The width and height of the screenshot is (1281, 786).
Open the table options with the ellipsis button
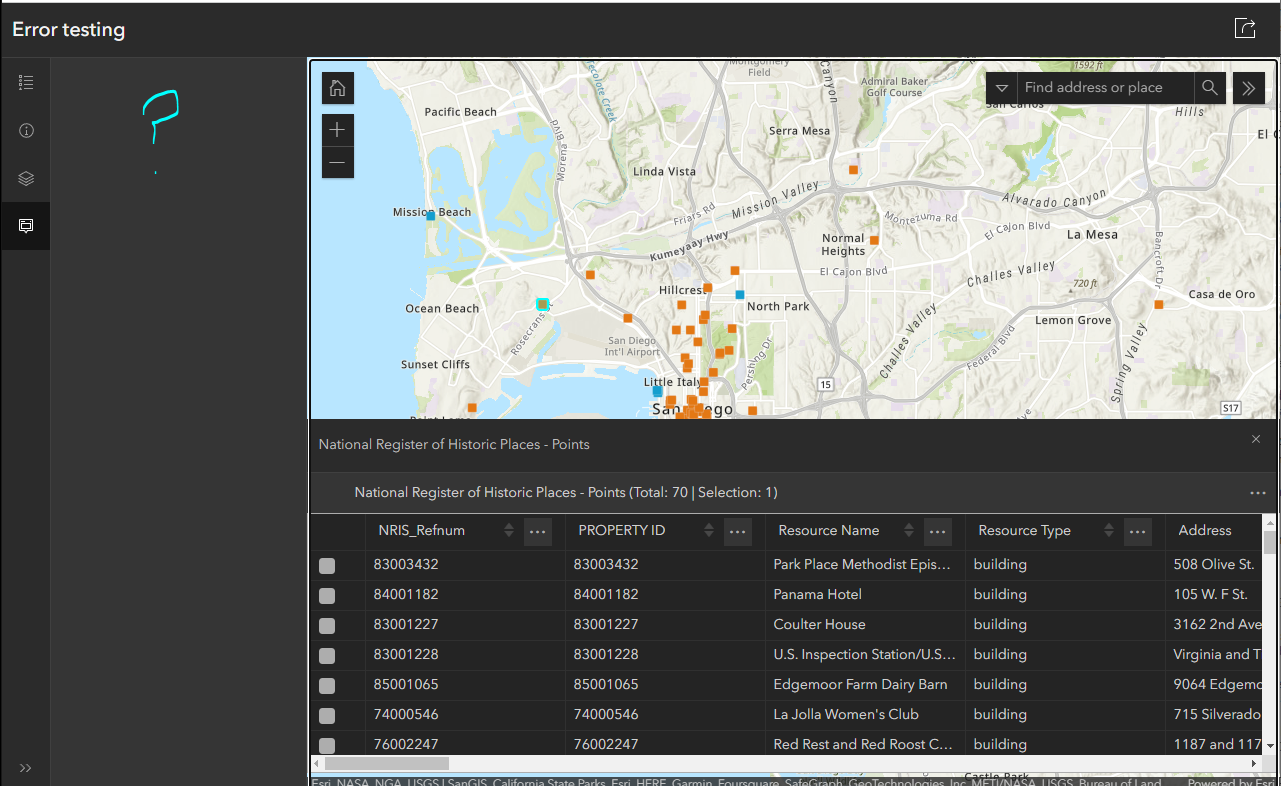coord(1257,492)
